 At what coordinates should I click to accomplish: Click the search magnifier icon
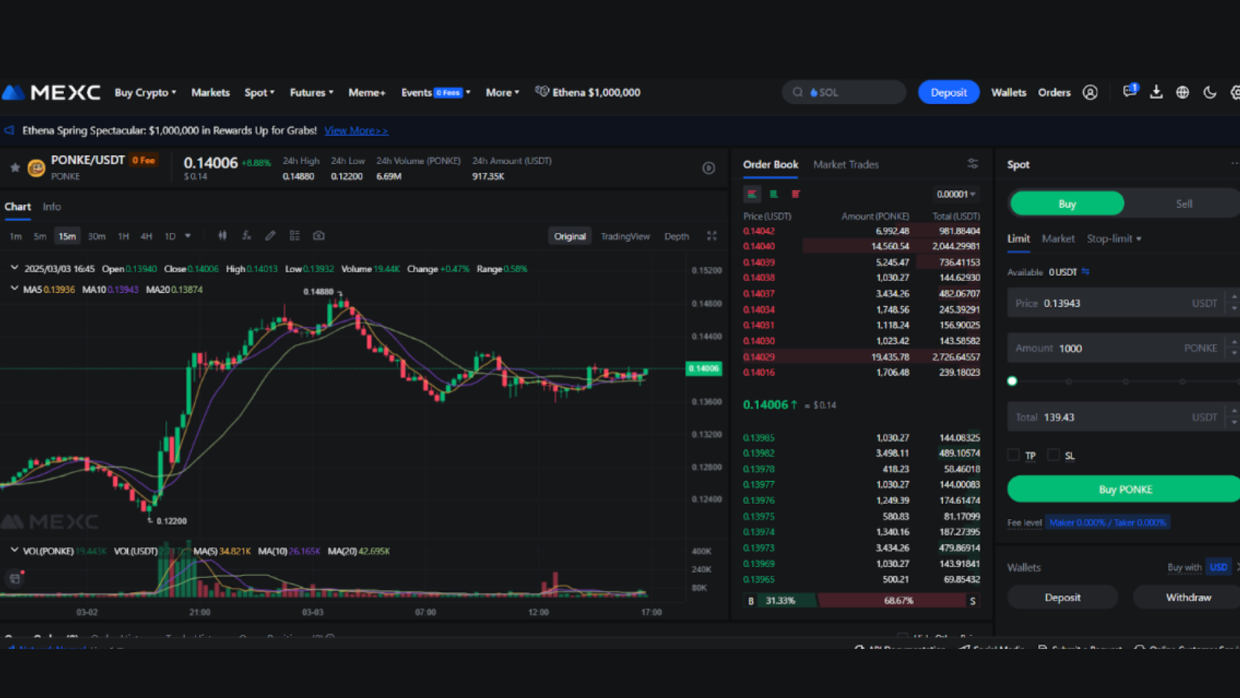tap(797, 92)
